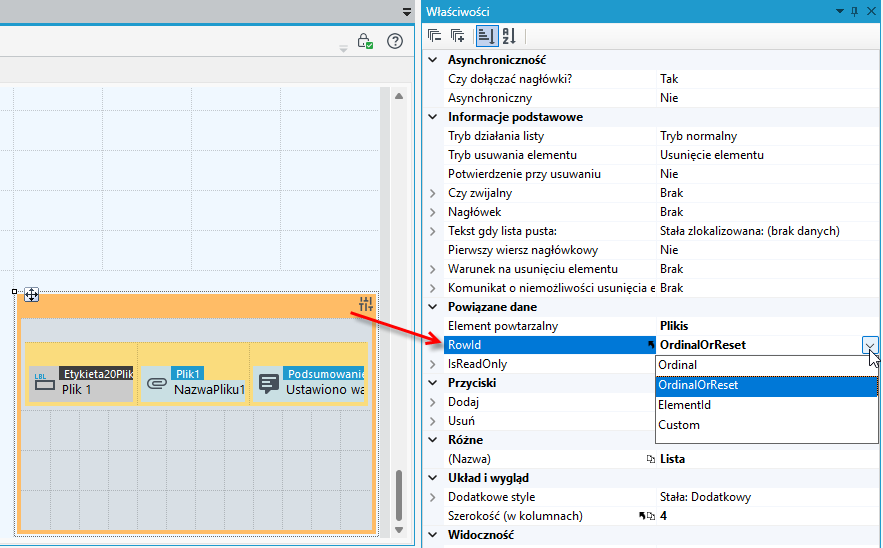Sort properties alphabetically A-Z
The image size is (883, 548).
point(509,36)
